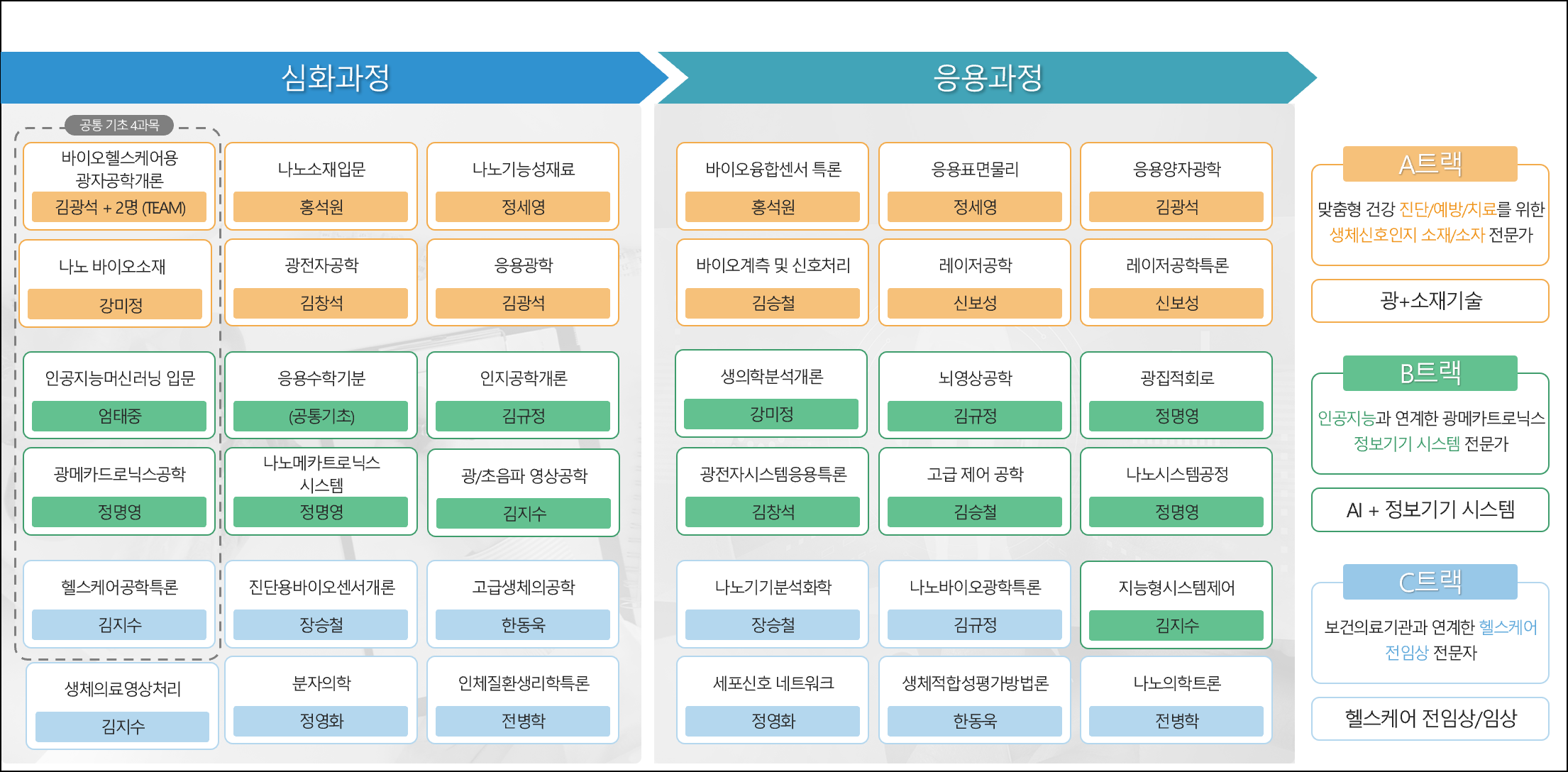1568x772 pixels.
Task: Click the 헬스케어 전임상/임상 box
Action: pos(1430,719)
